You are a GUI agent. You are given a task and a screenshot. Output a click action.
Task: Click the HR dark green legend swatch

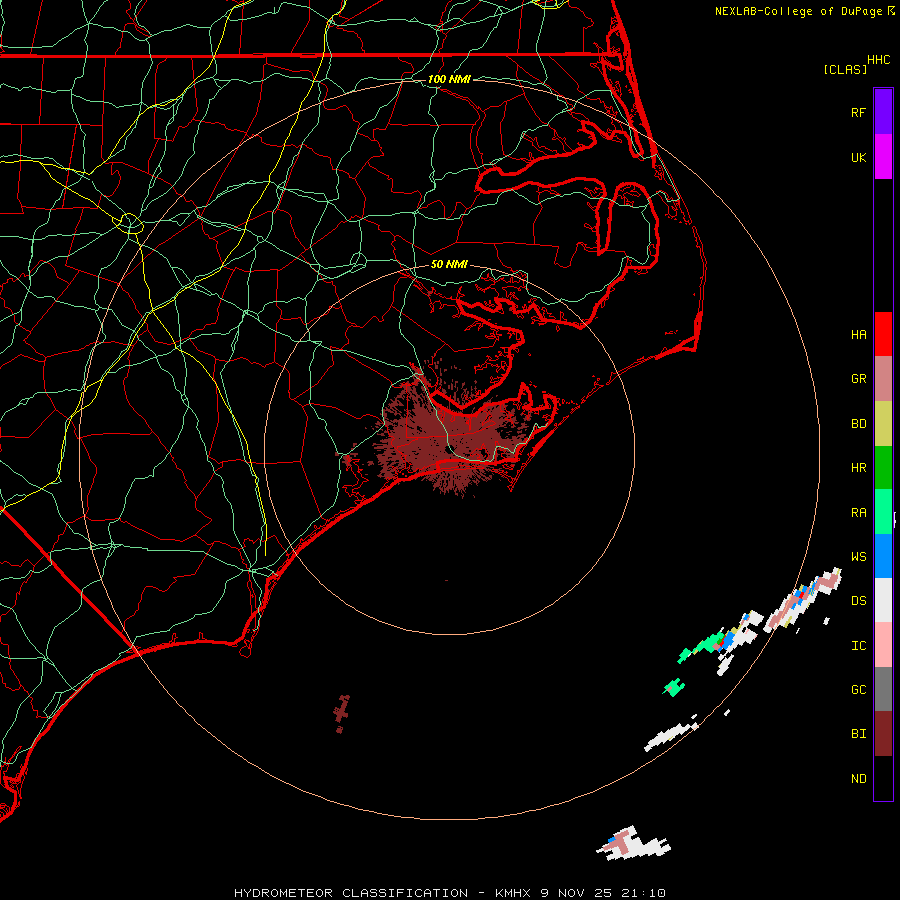[x=883, y=468]
